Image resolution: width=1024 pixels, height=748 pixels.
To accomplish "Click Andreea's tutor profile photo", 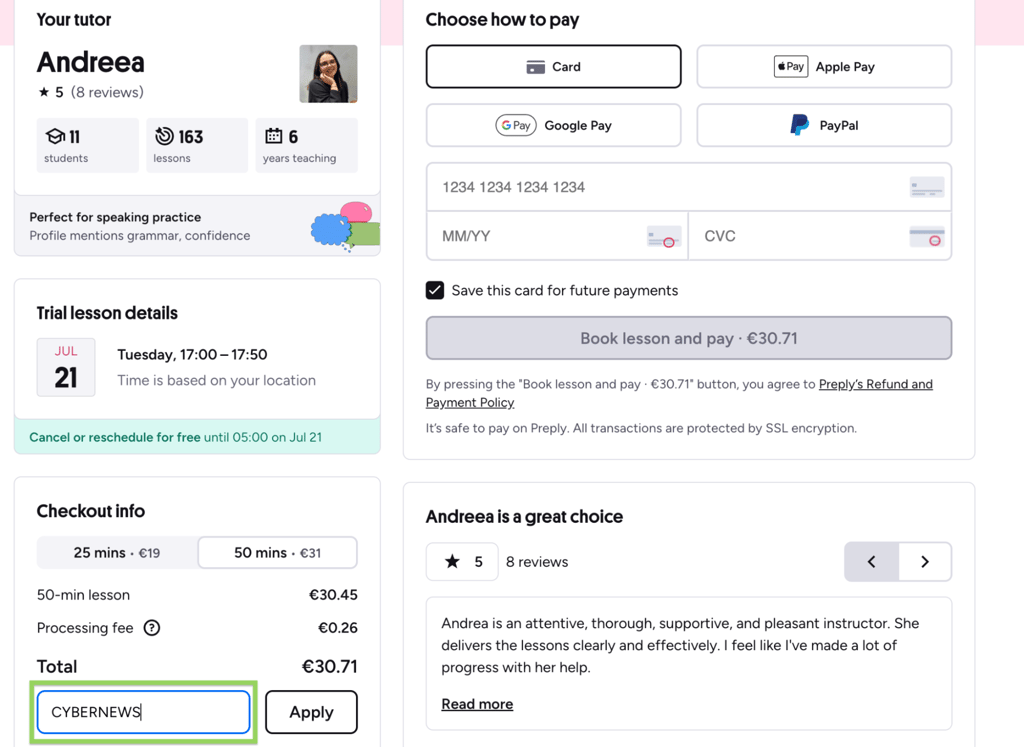I will [328, 74].
